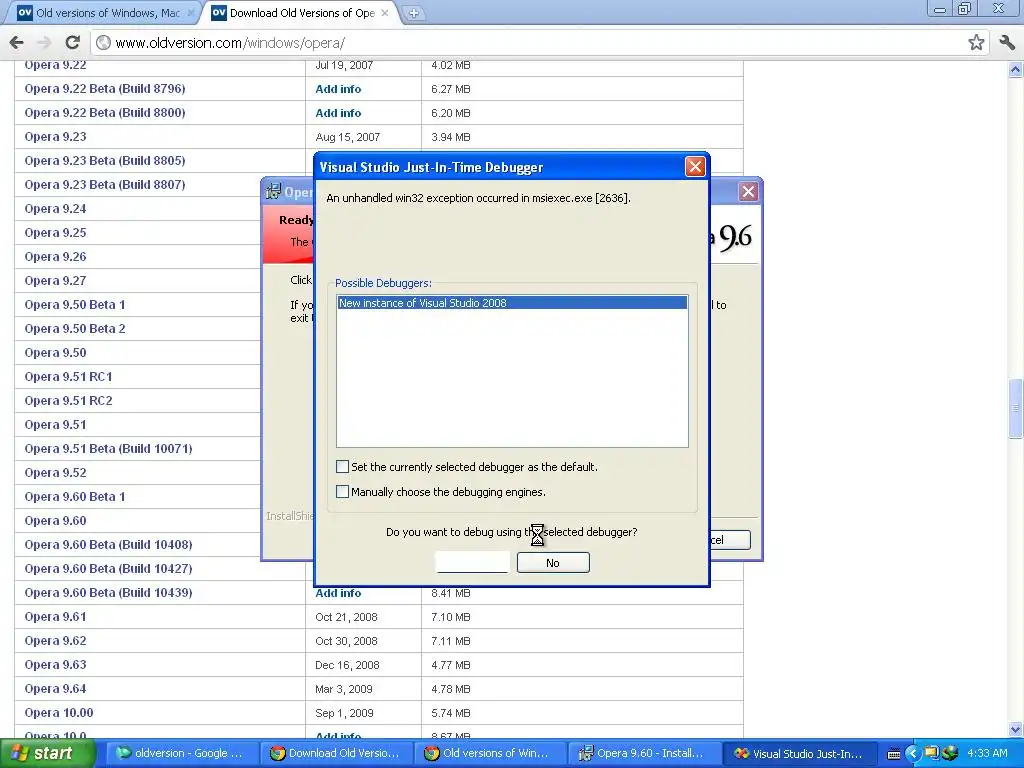Open the Opera 9.51 RC2 link
The image size is (1024, 768).
click(x=68, y=401)
